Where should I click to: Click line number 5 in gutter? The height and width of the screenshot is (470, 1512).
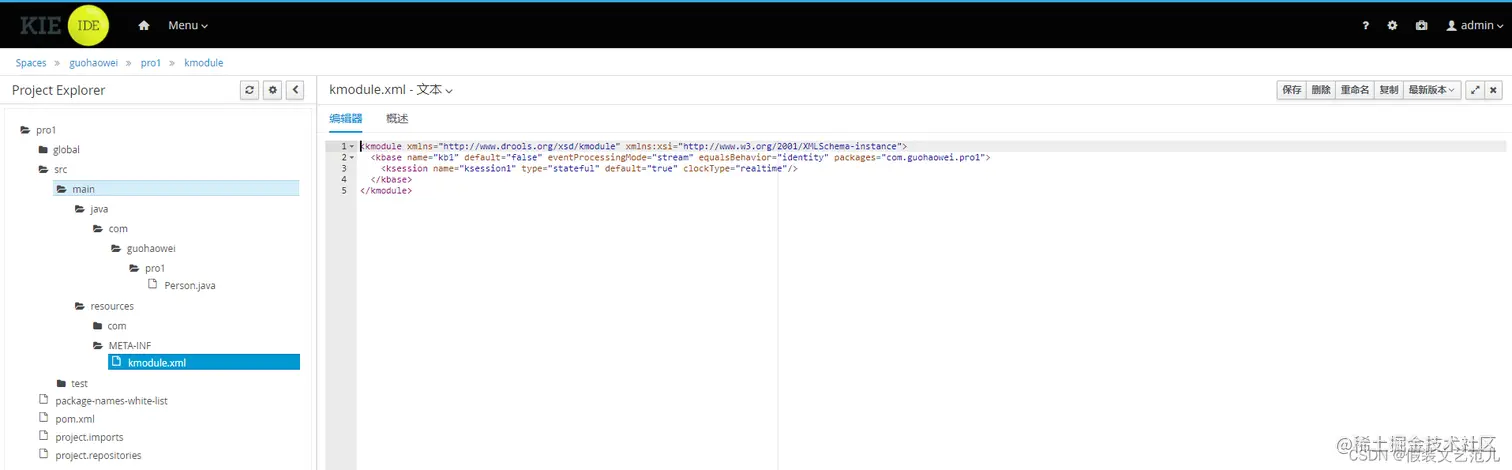pyautogui.click(x=343, y=191)
